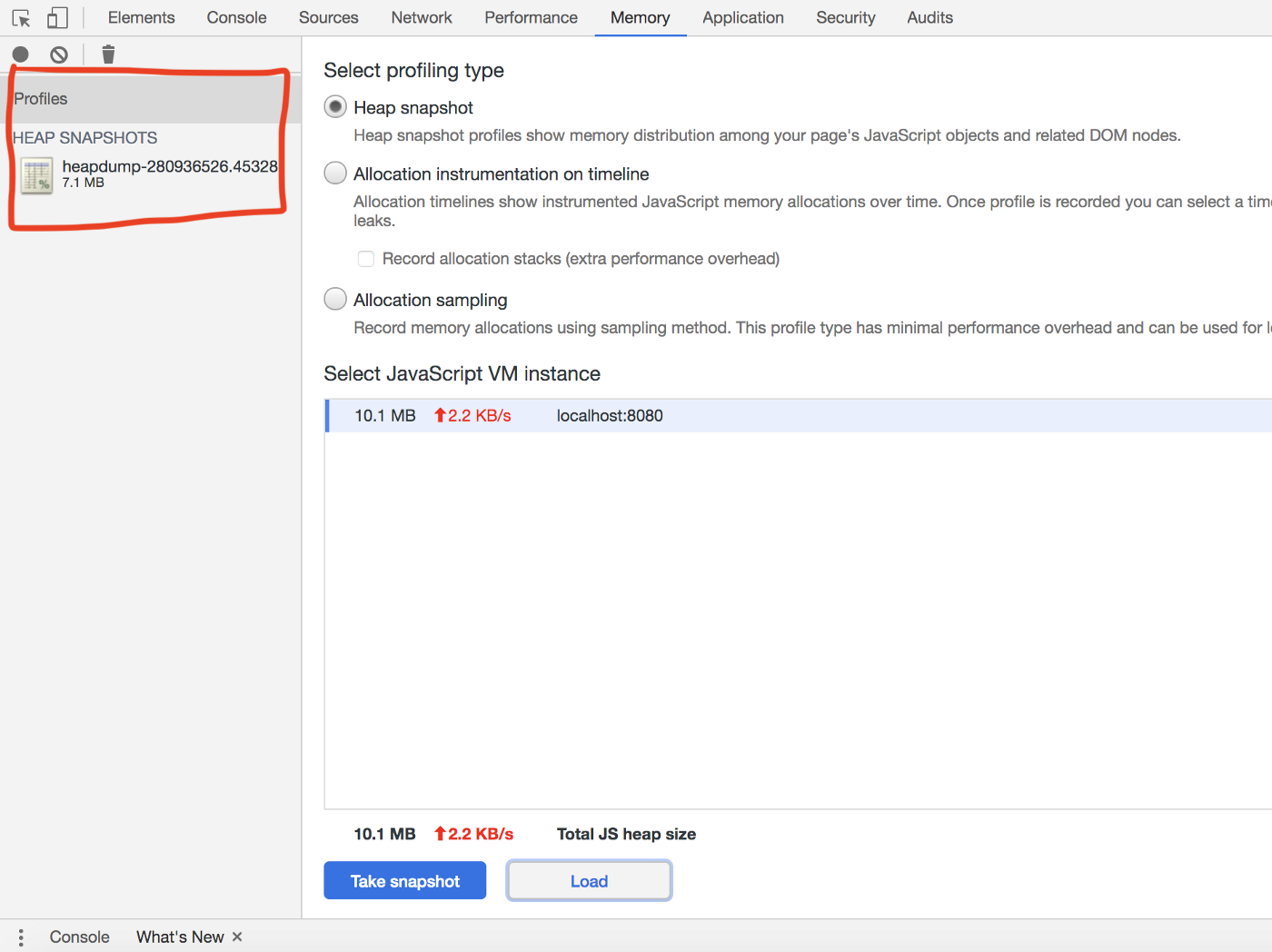Viewport: 1272px width, 952px height.
Task: Click the Load button
Action: tap(589, 881)
